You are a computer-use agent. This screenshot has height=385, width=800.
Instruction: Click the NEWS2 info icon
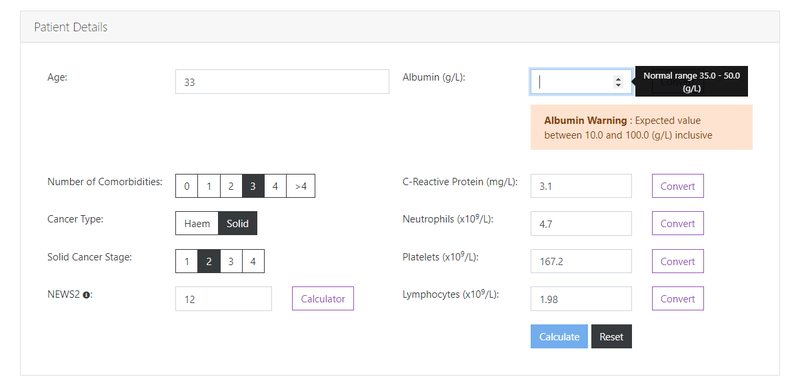[86, 295]
